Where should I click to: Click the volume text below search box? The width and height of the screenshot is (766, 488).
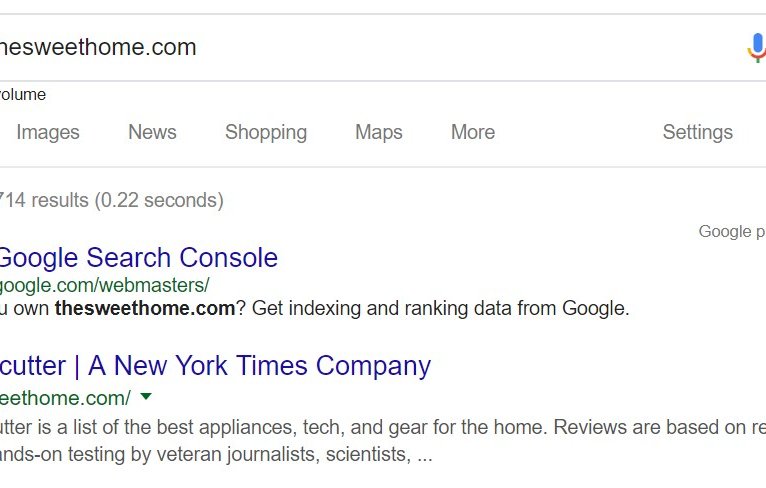click(x=23, y=95)
